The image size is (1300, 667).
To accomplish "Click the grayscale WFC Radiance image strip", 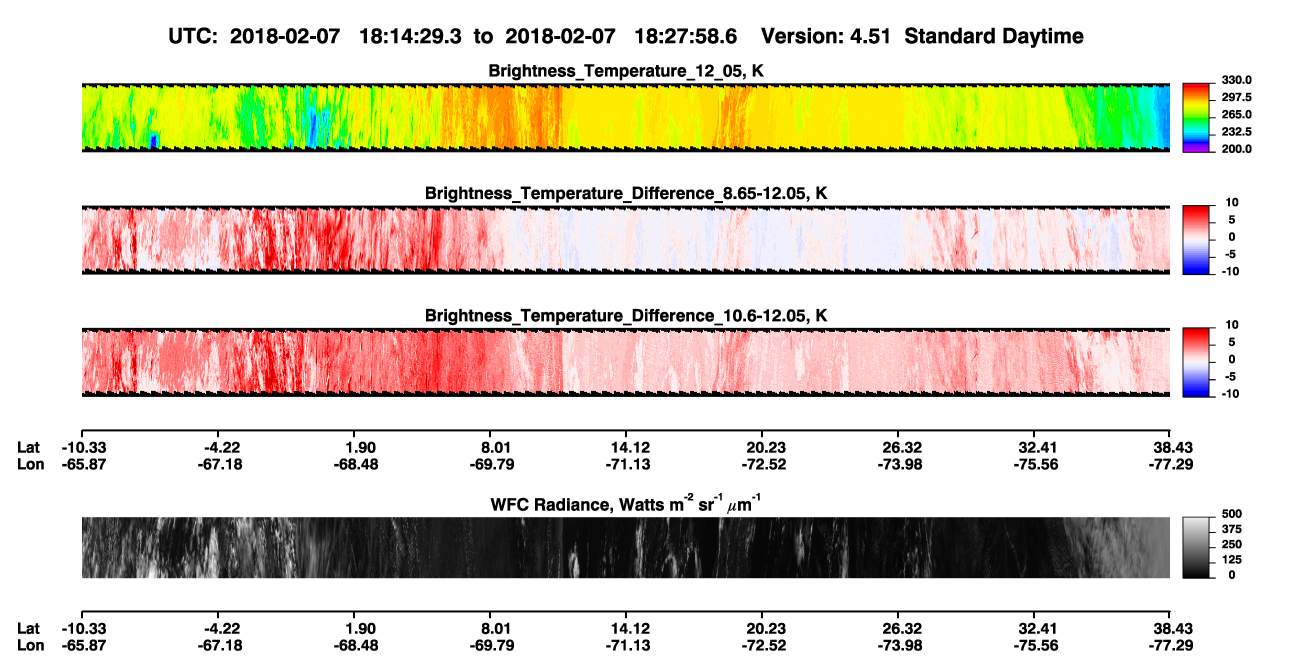I will [x=625, y=547].
